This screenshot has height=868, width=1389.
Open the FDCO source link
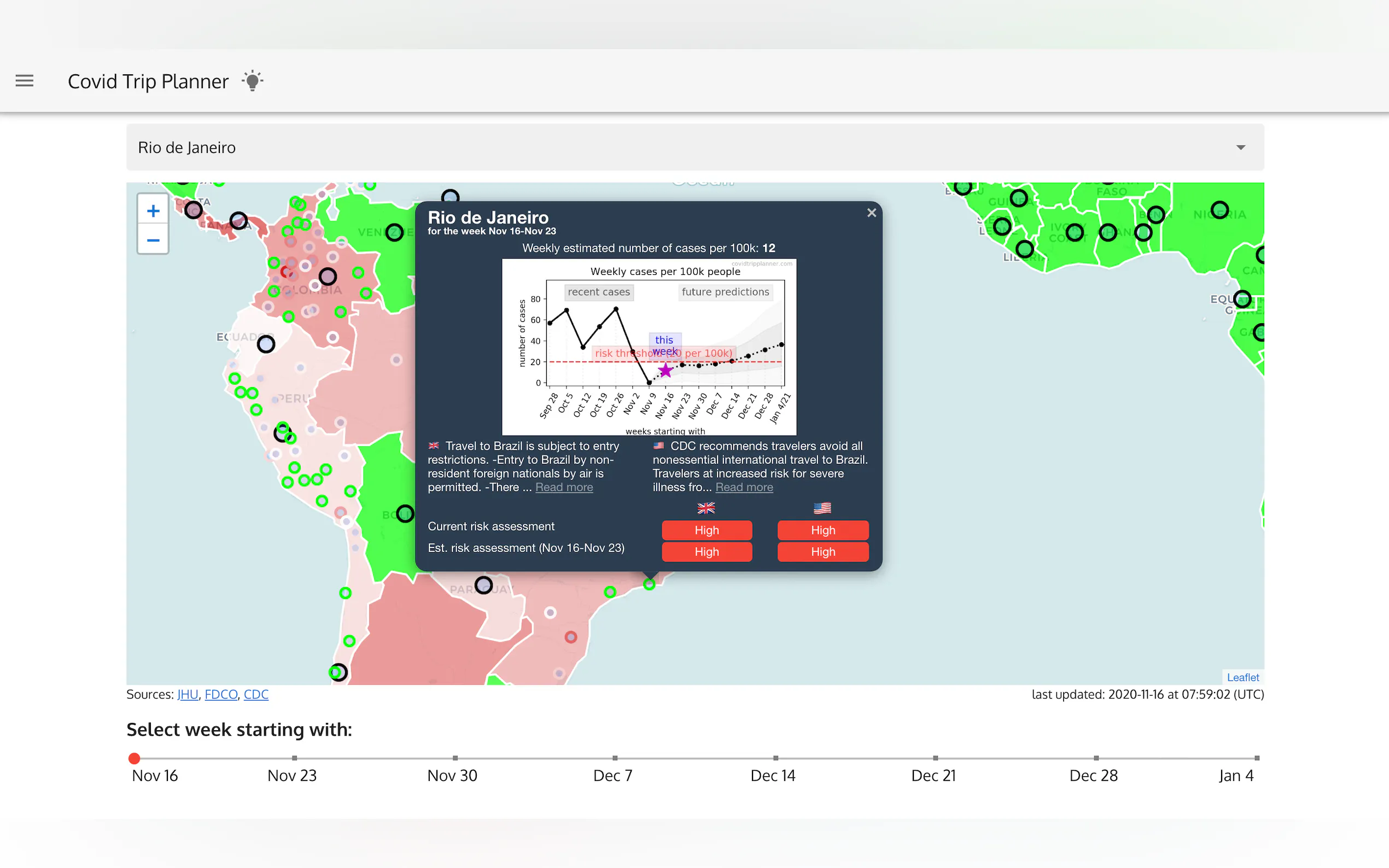click(221, 694)
